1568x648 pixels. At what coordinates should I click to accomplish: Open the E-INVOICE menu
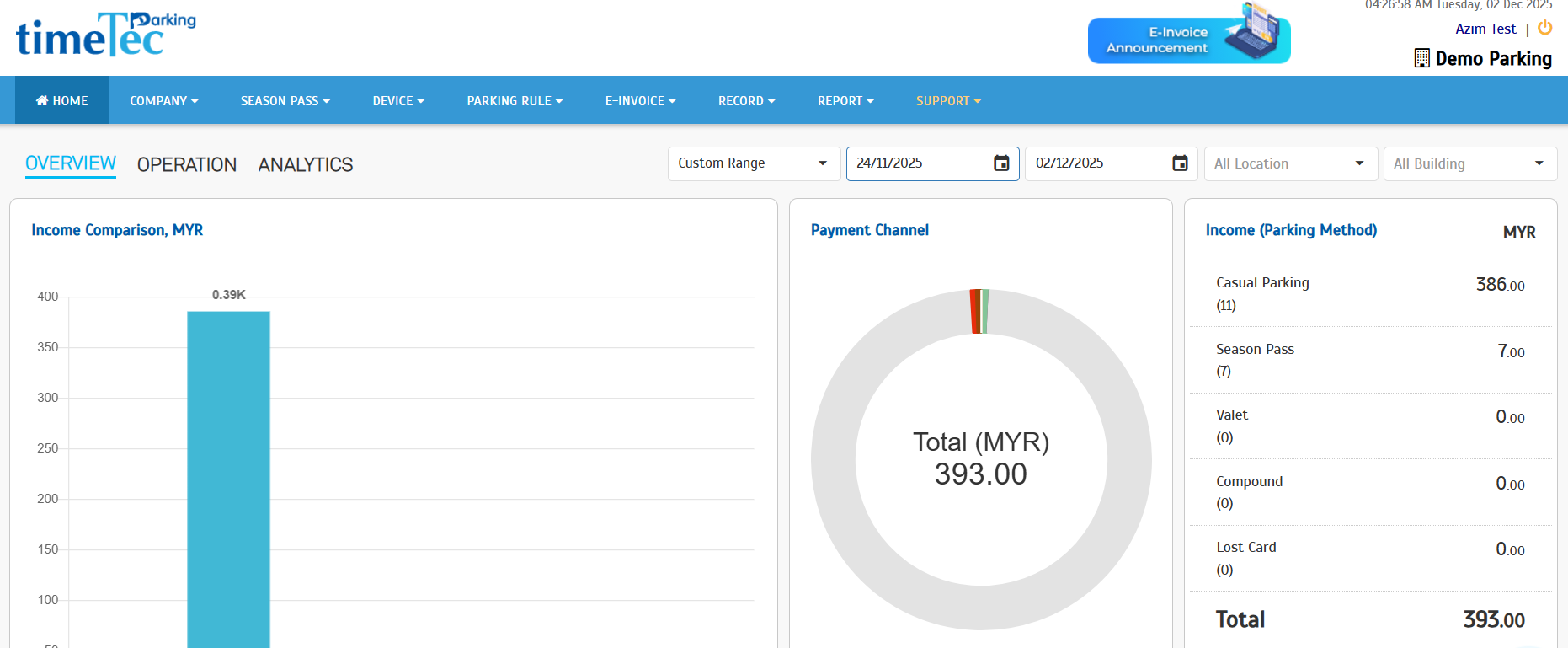[x=640, y=100]
